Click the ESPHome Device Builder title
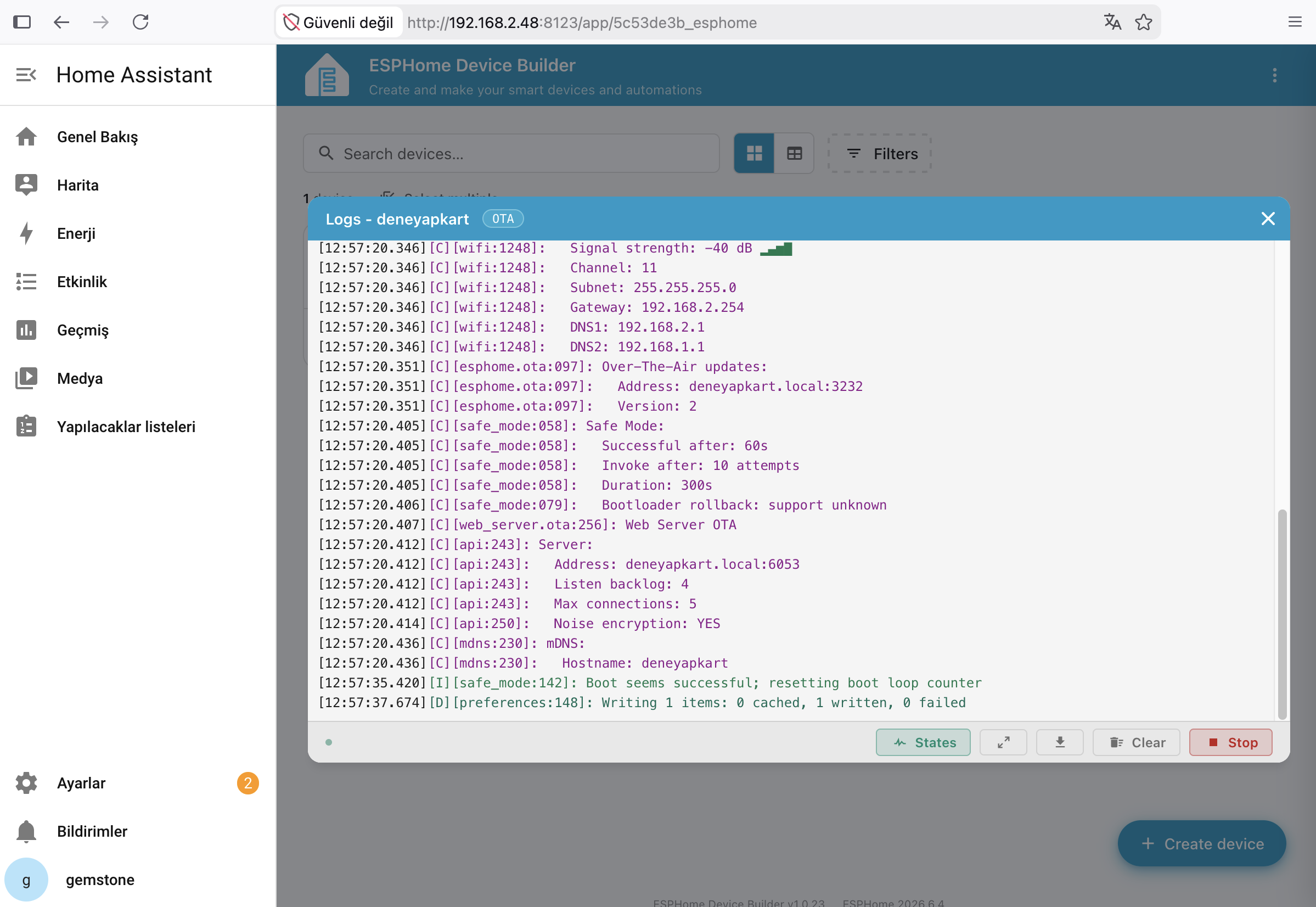The image size is (1316, 907). [x=472, y=65]
